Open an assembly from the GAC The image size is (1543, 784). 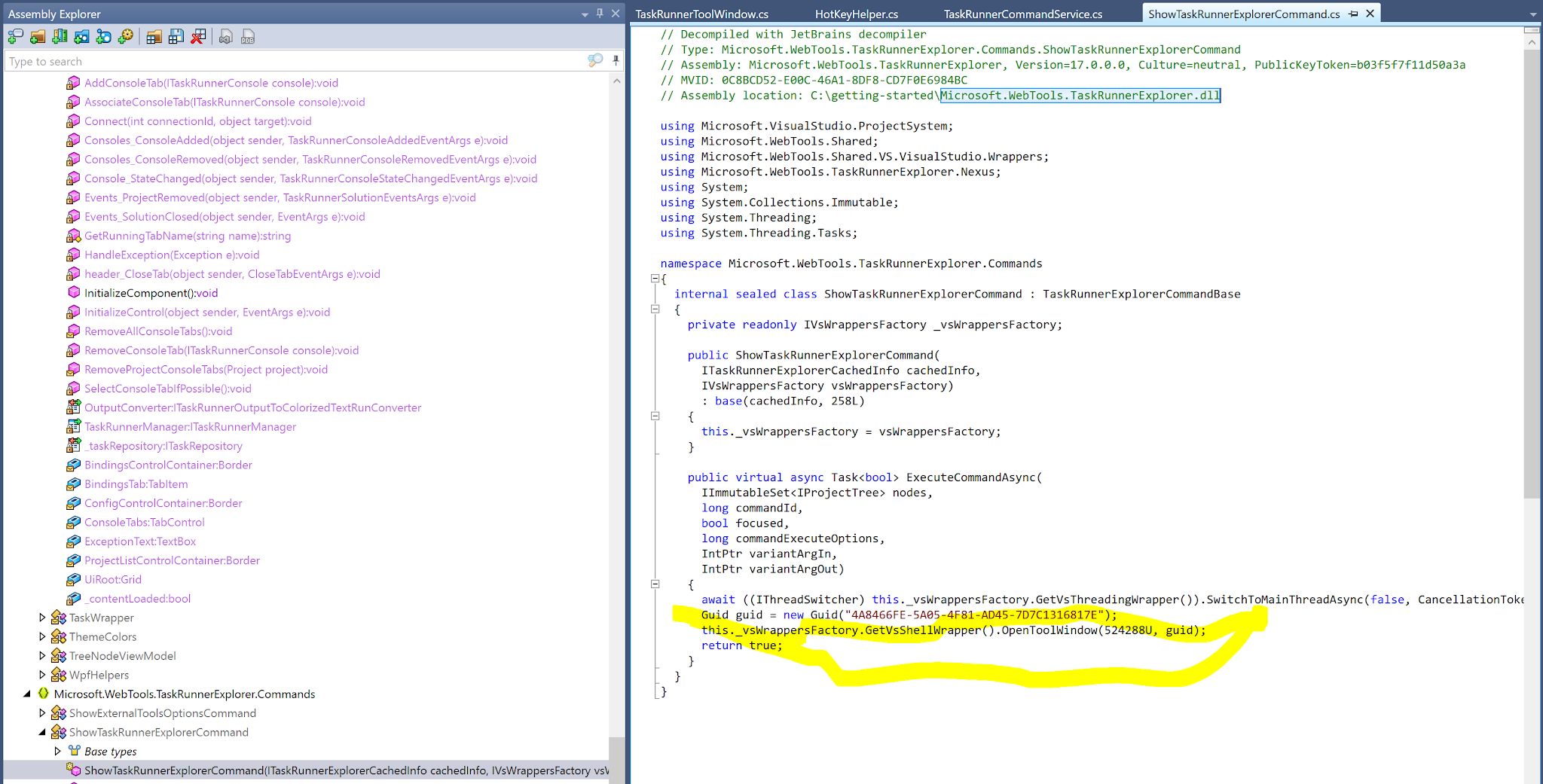(59, 36)
